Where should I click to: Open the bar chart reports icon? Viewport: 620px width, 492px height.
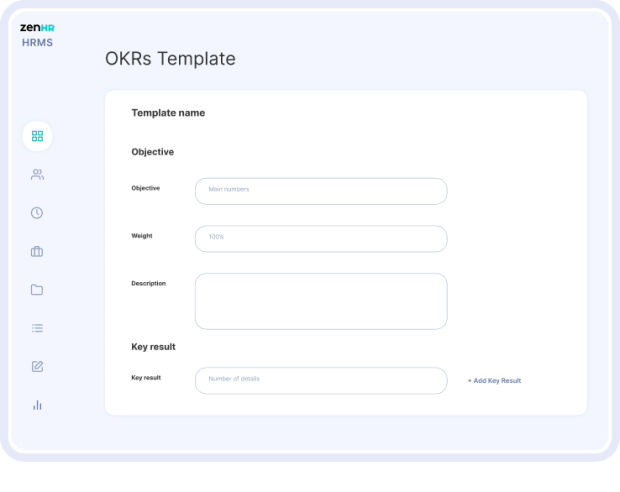click(37, 405)
